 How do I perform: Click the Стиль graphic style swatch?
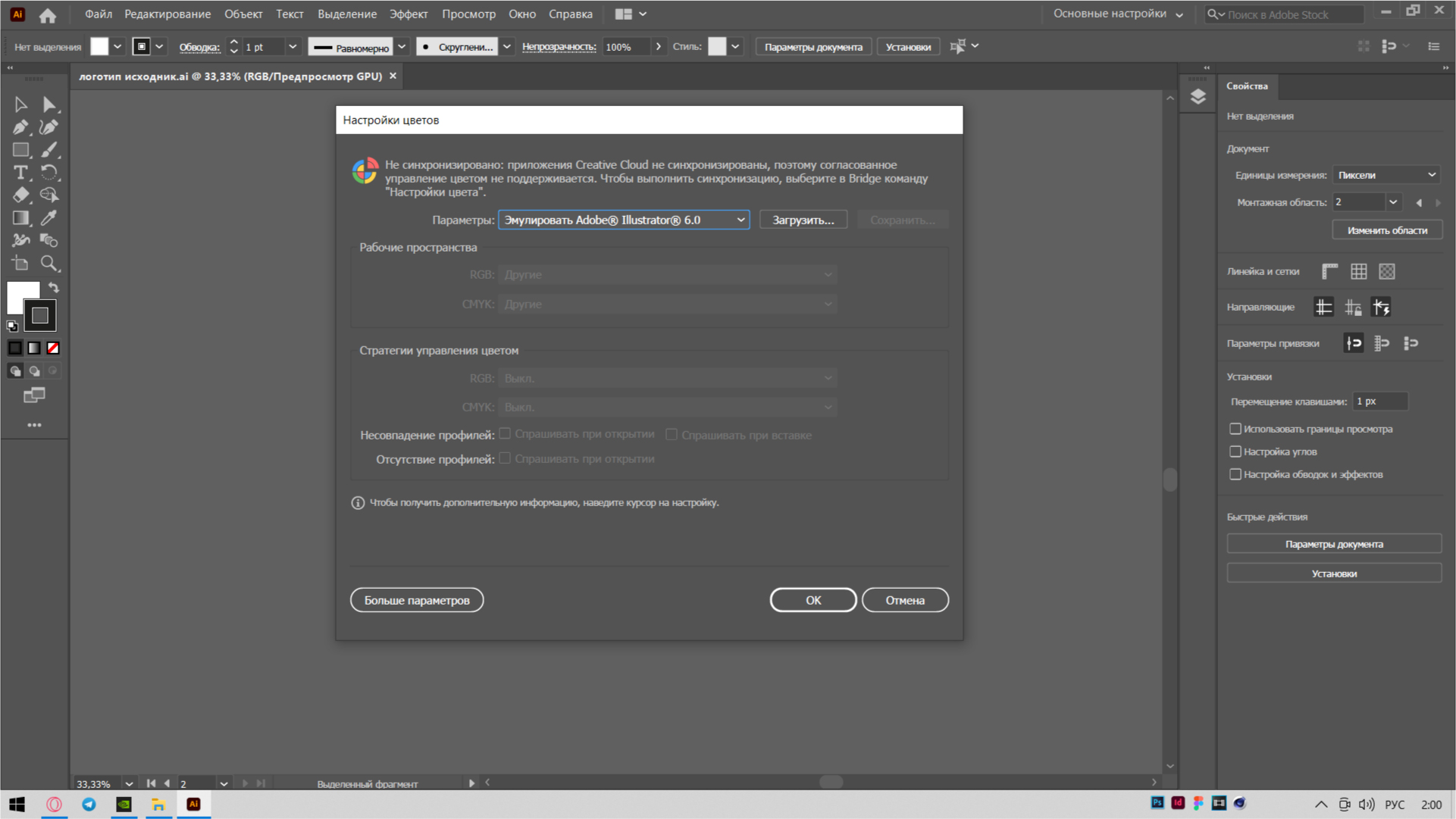coord(717,47)
